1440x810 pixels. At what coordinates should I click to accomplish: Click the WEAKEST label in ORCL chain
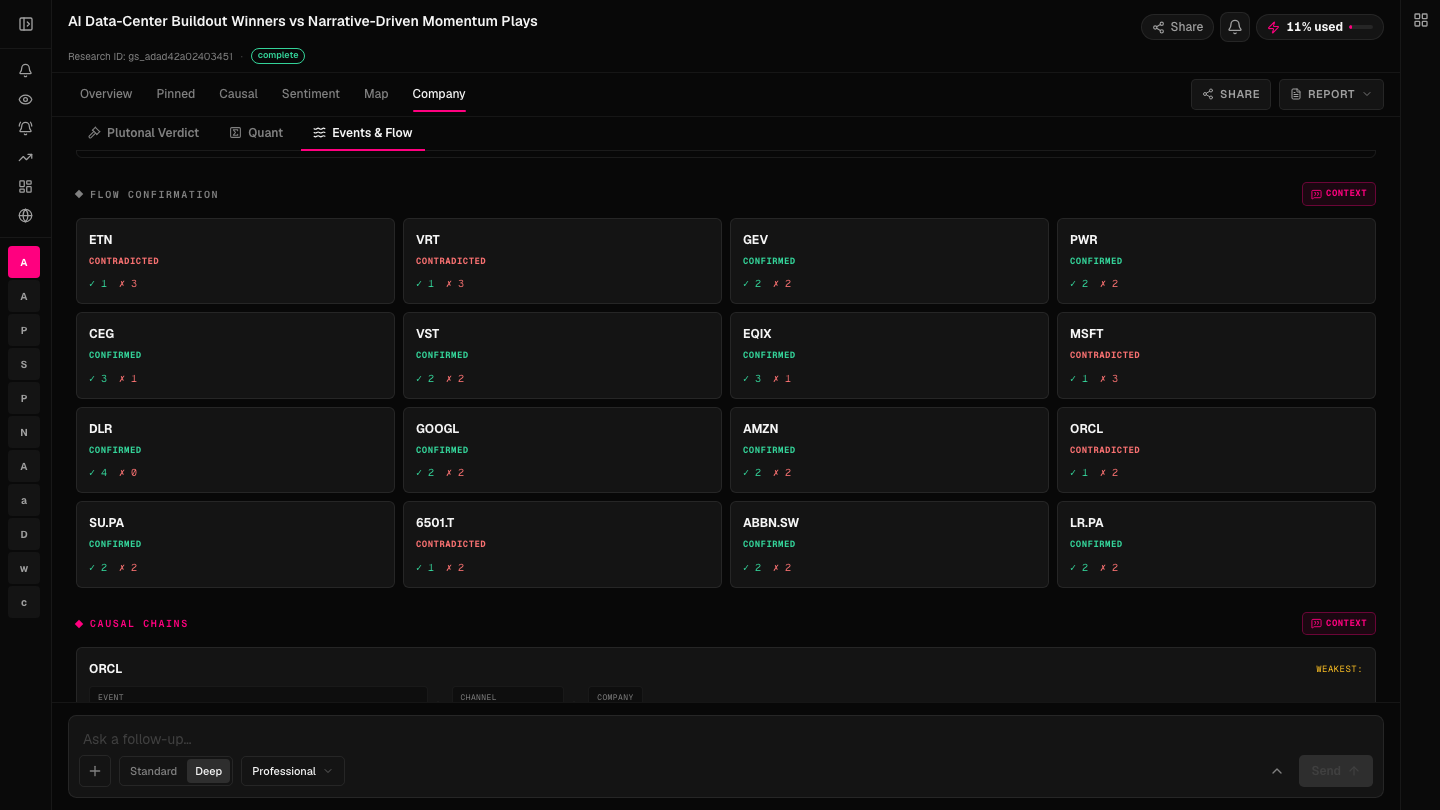click(x=1339, y=669)
